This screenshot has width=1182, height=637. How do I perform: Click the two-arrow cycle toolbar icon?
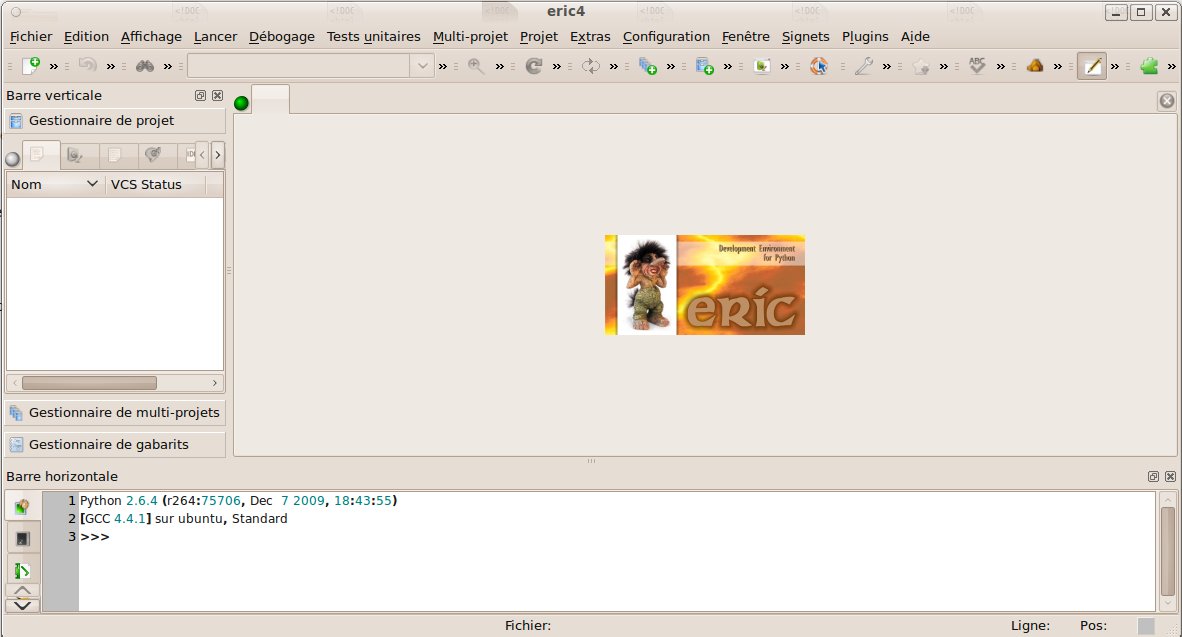coord(590,66)
